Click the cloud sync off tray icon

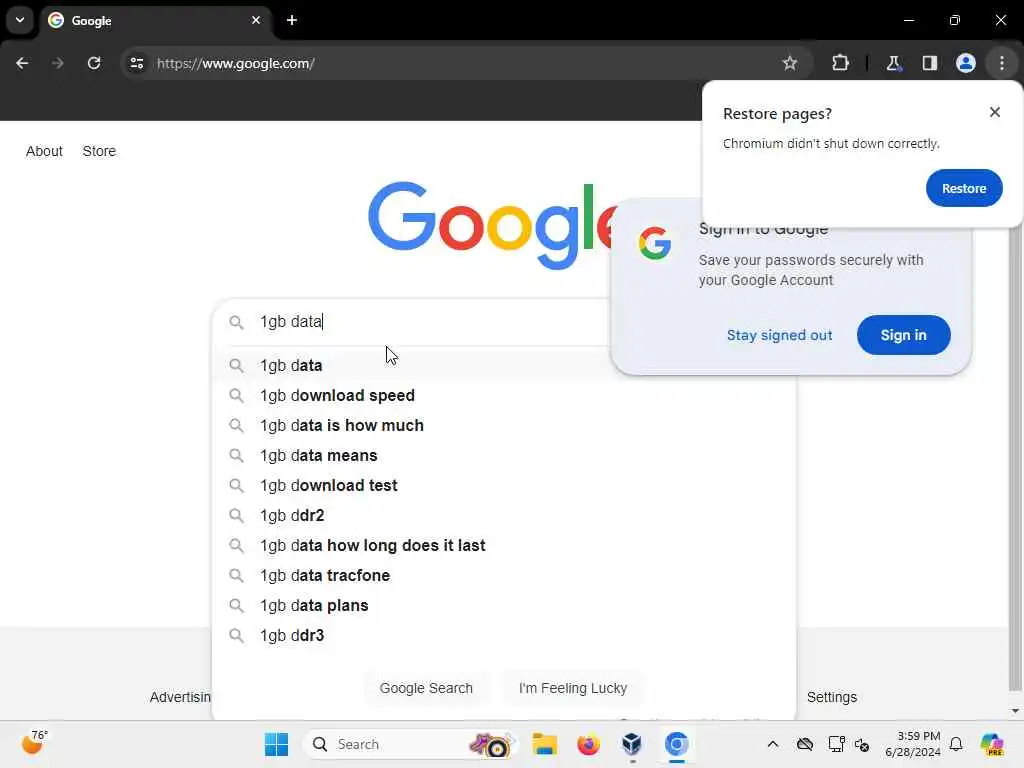(x=805, y=744)
